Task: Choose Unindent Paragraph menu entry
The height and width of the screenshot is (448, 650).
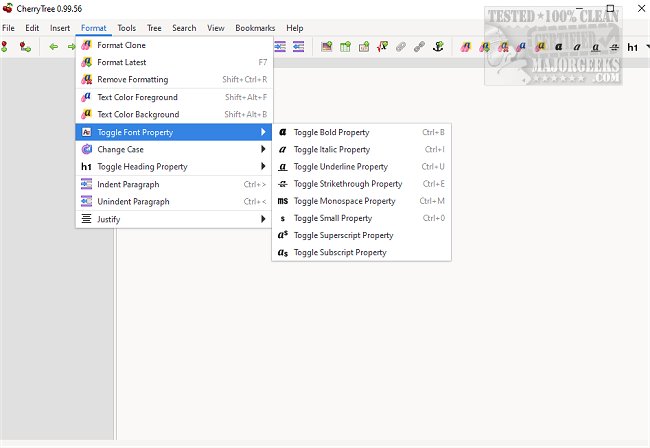Action: [174, 202]
